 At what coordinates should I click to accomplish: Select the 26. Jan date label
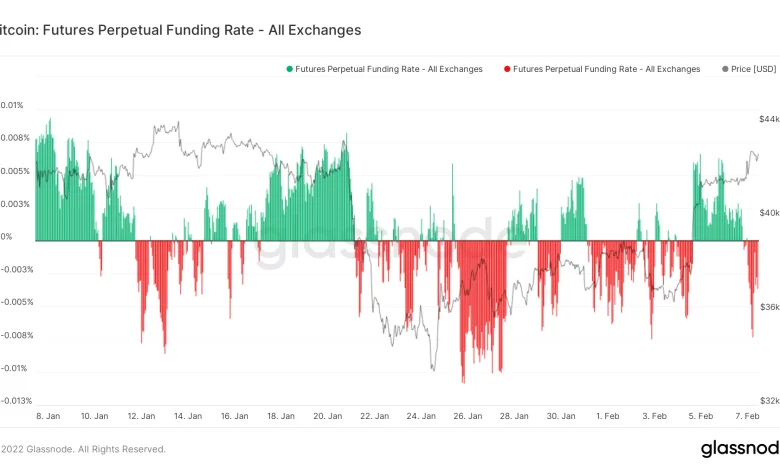[x=468, y=415]
